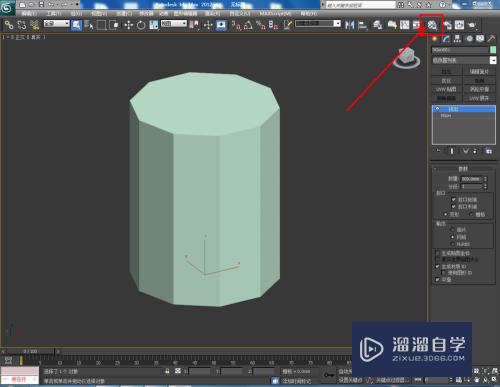Open the named selection sets dropdown
The image size is (500, 387).
coord(318,24)
